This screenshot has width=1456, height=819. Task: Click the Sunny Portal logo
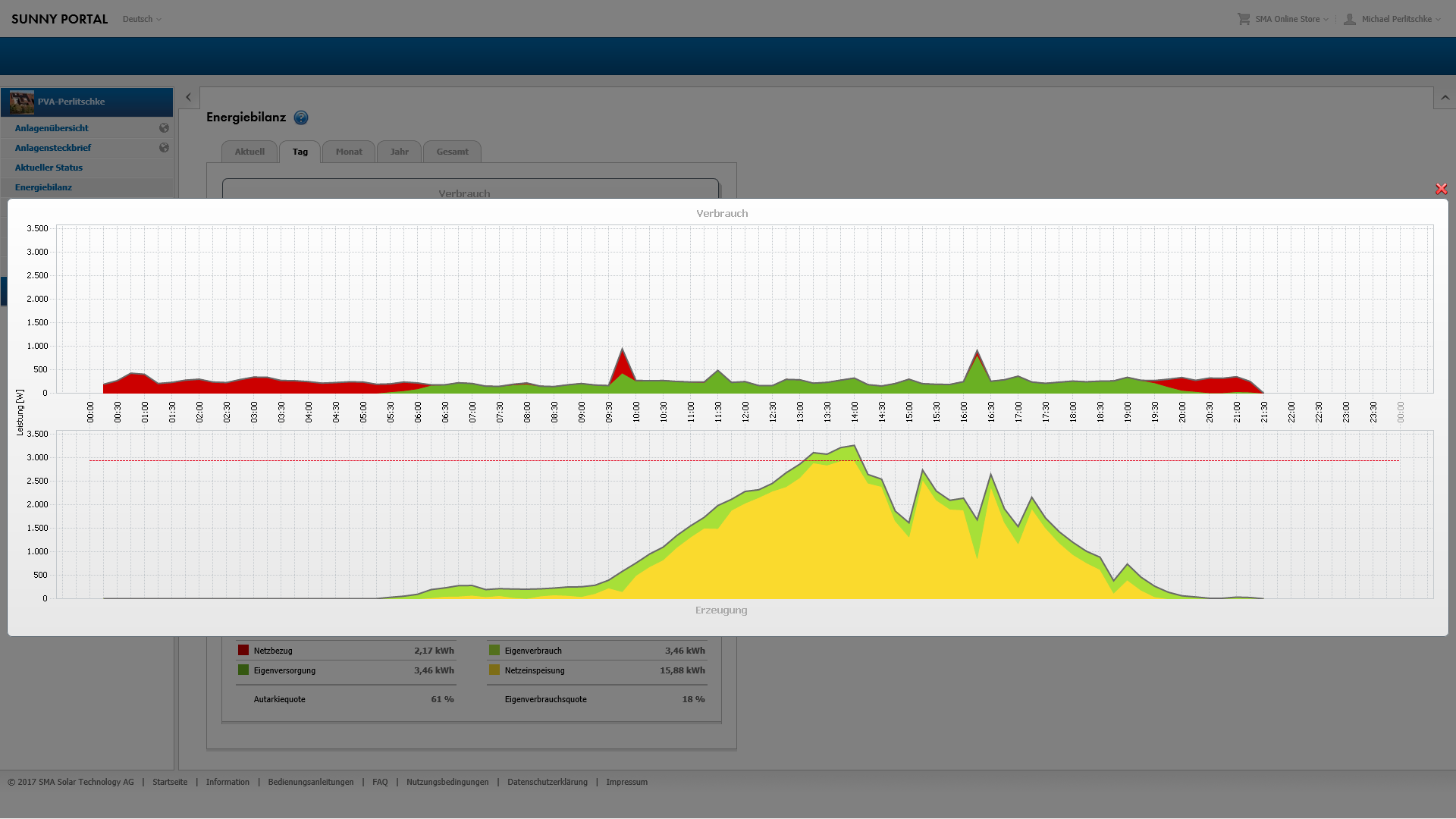(59, 19)
